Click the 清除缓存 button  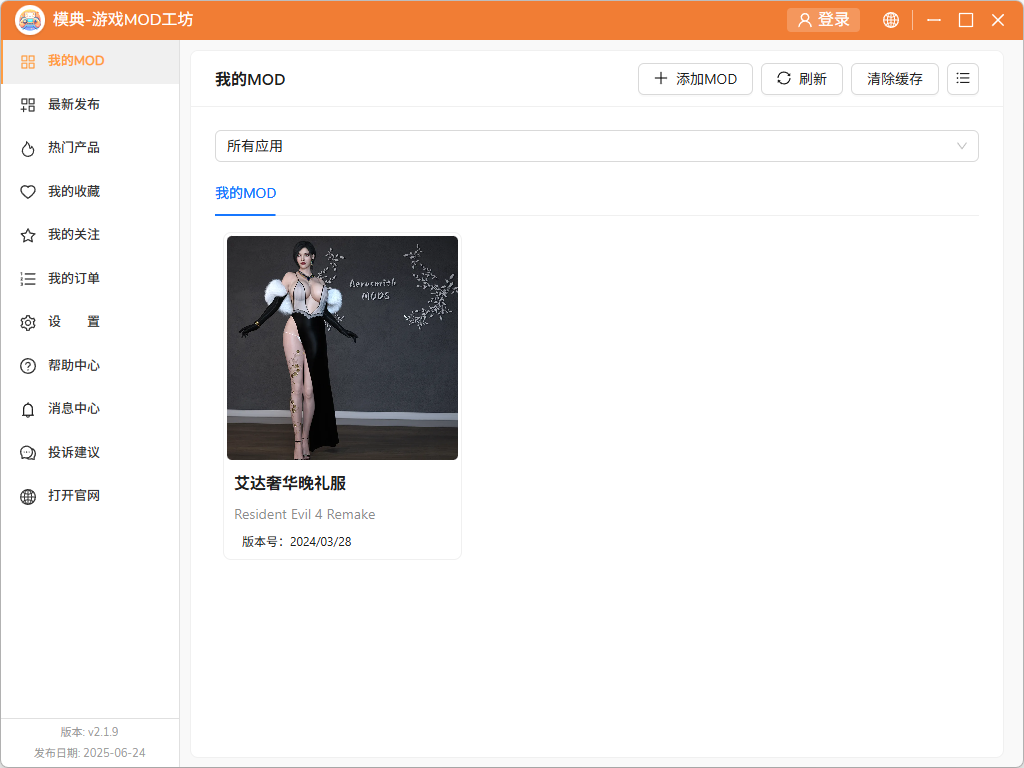tap(894, 79)
